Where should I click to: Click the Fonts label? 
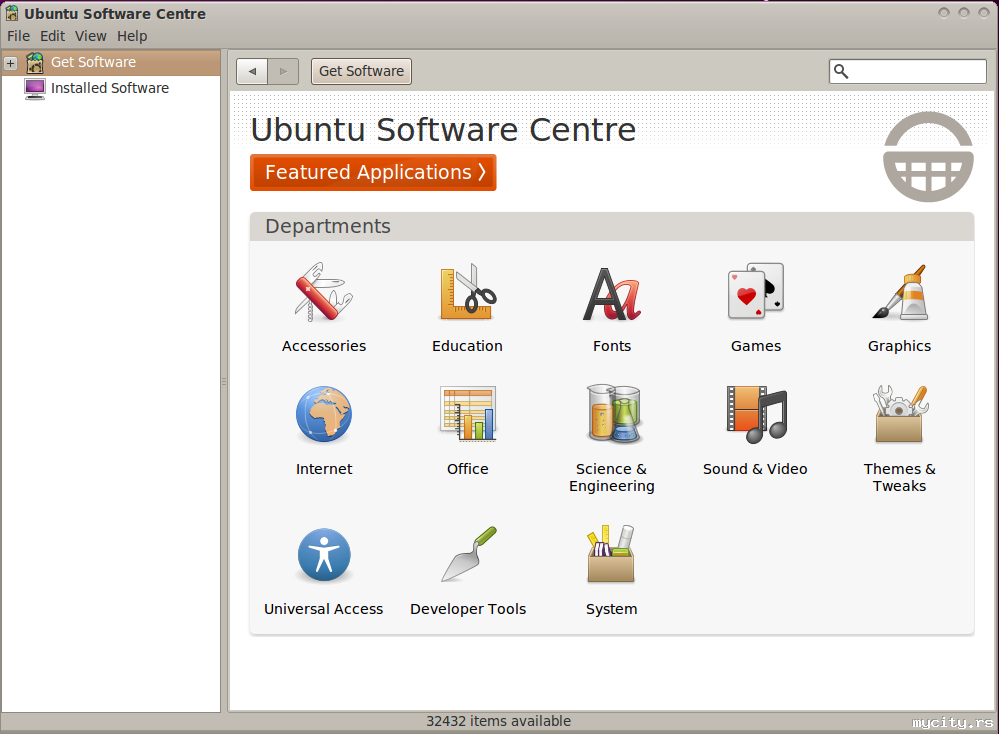click(612, 346)
